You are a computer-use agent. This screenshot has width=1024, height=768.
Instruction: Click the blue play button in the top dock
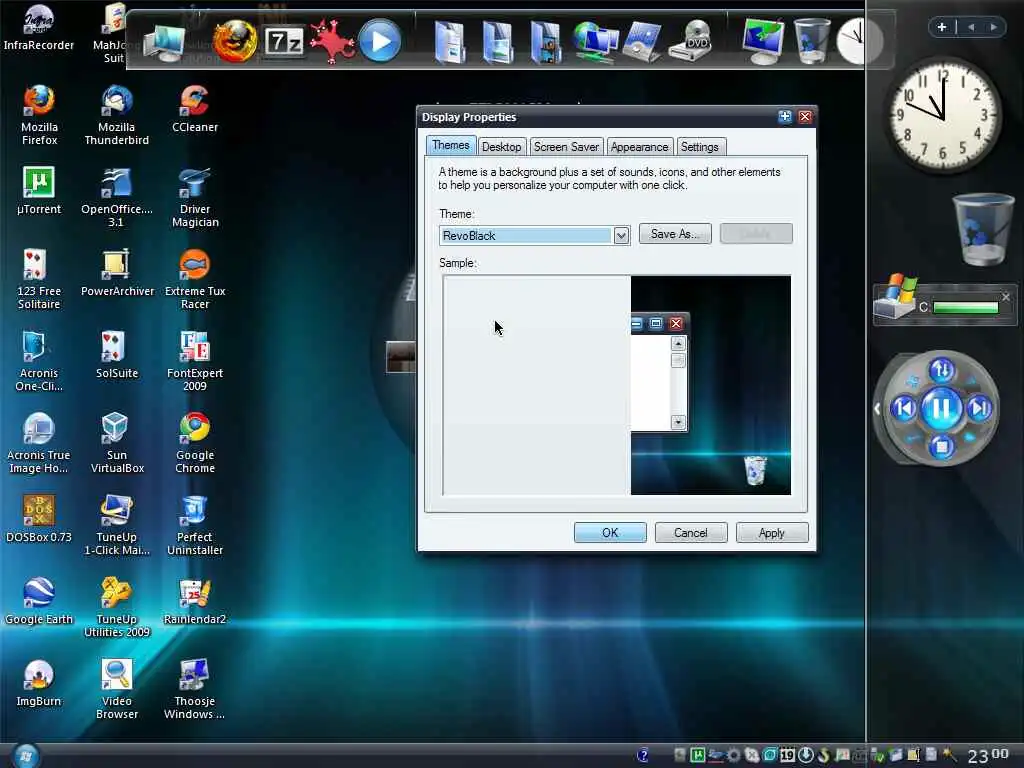point(379,41)
